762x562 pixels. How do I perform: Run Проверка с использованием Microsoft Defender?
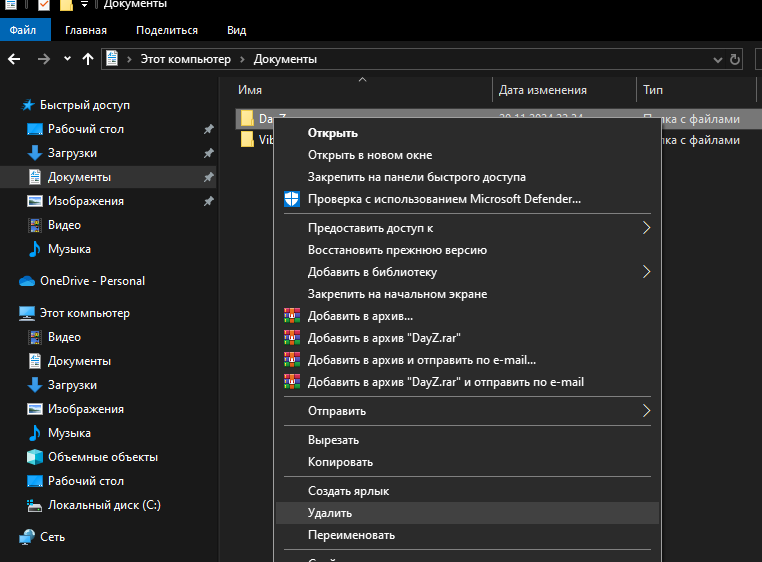tap(444, 199)
